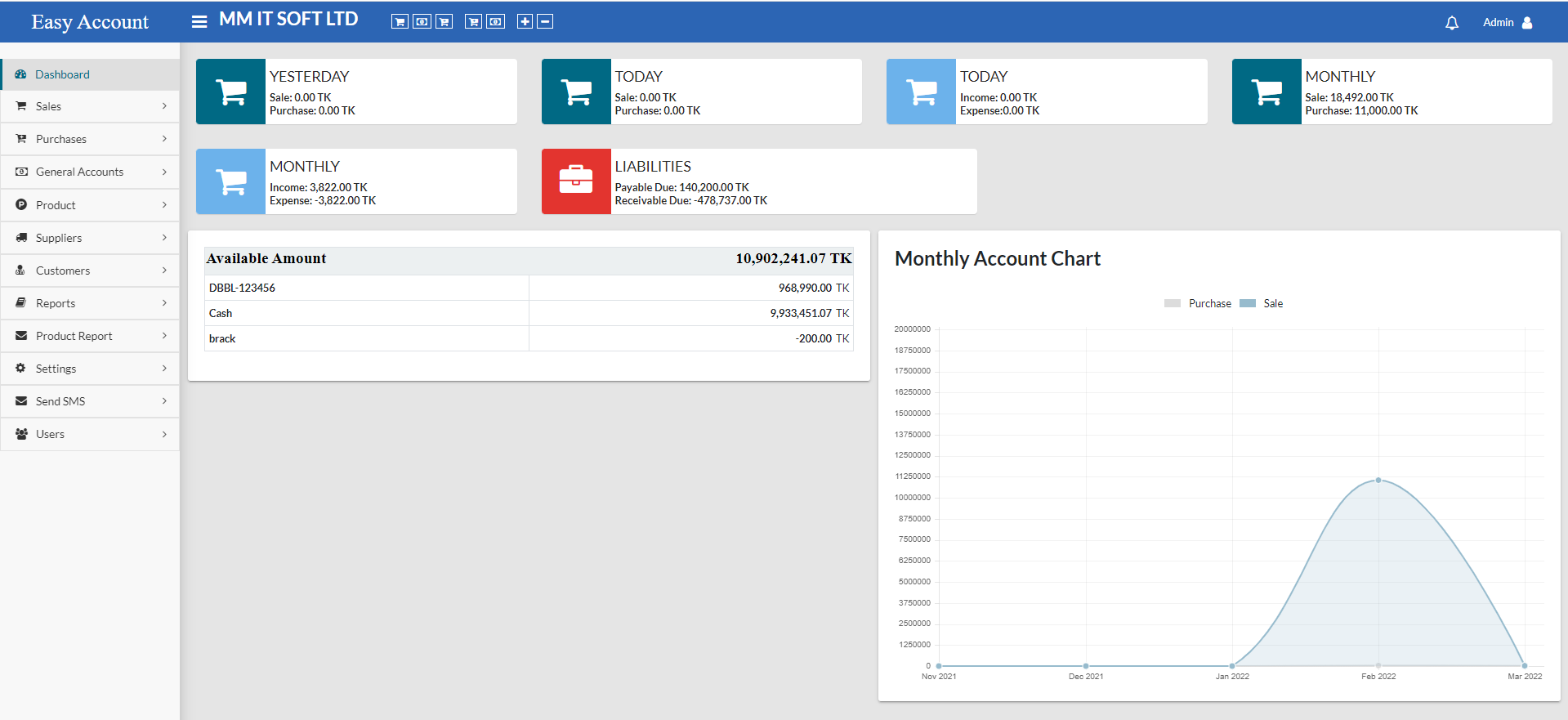The width and height of the screenshot is (1568, 720).
Task: Click the Settings gear icon in sidebar
Action: click(x=21, y=369)
